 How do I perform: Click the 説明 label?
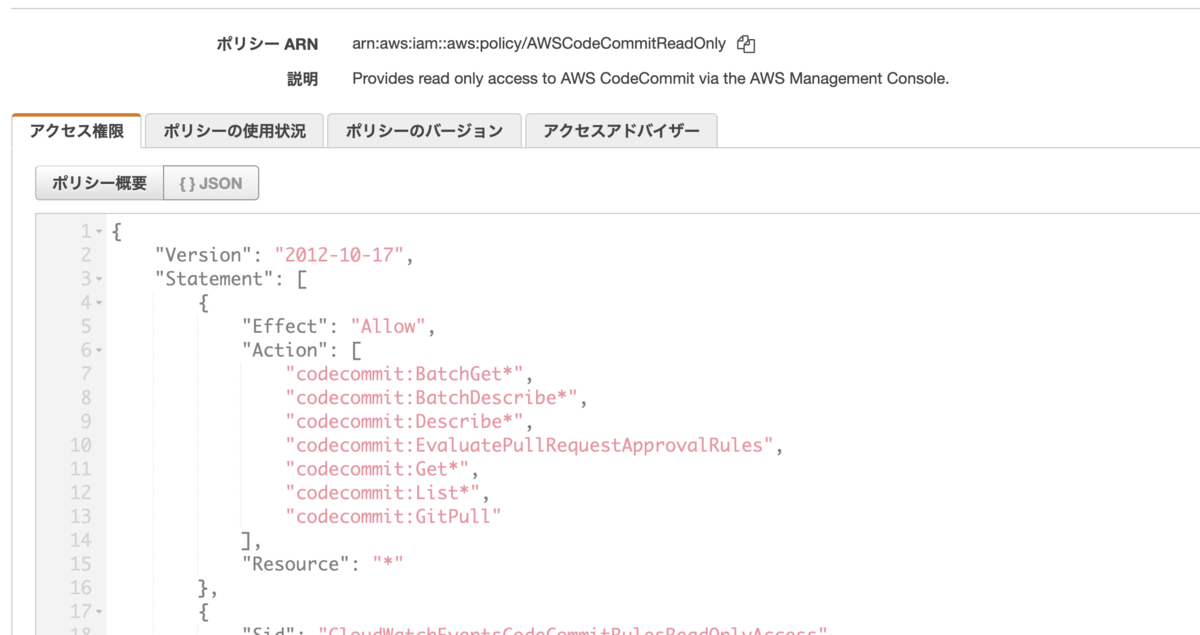302,78
